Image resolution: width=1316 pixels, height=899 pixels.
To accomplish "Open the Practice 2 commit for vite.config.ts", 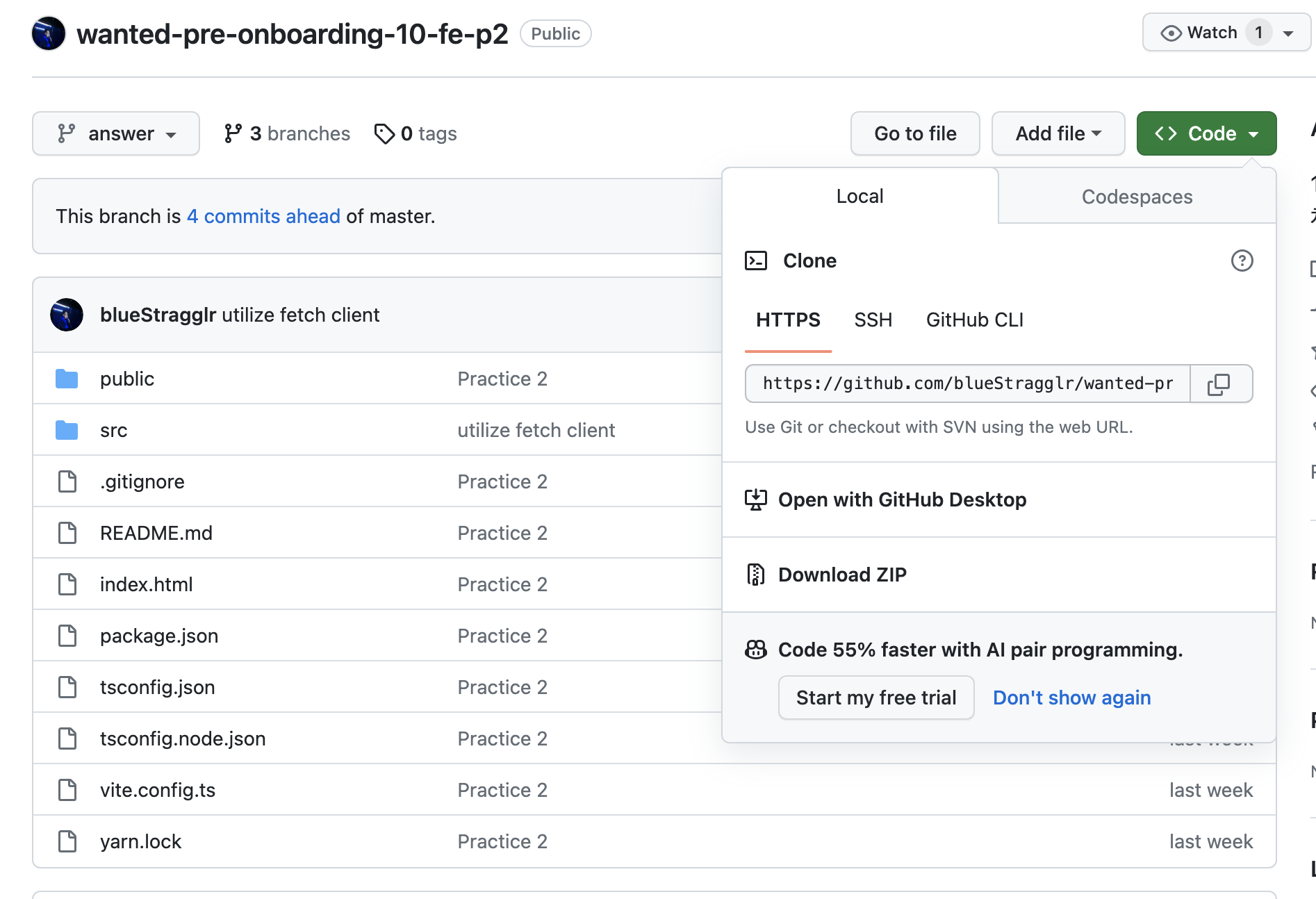I will 502,790.
